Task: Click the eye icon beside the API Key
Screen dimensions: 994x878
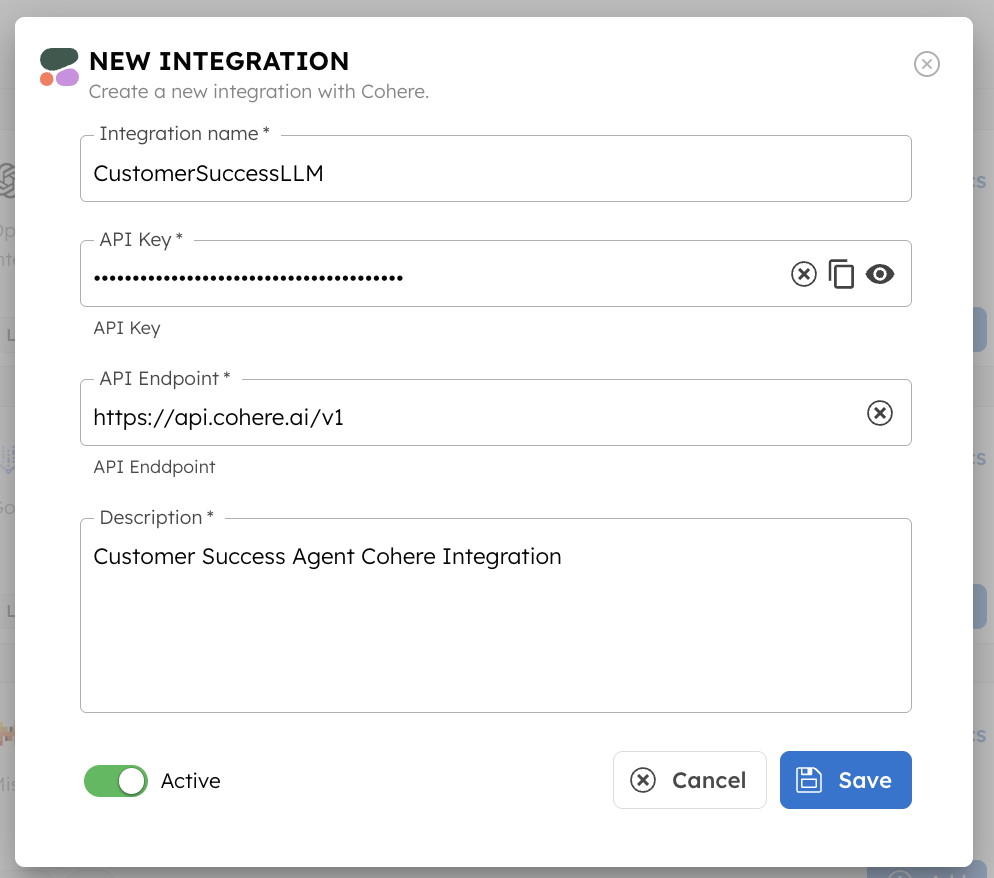Action: (x=880, y=273)
